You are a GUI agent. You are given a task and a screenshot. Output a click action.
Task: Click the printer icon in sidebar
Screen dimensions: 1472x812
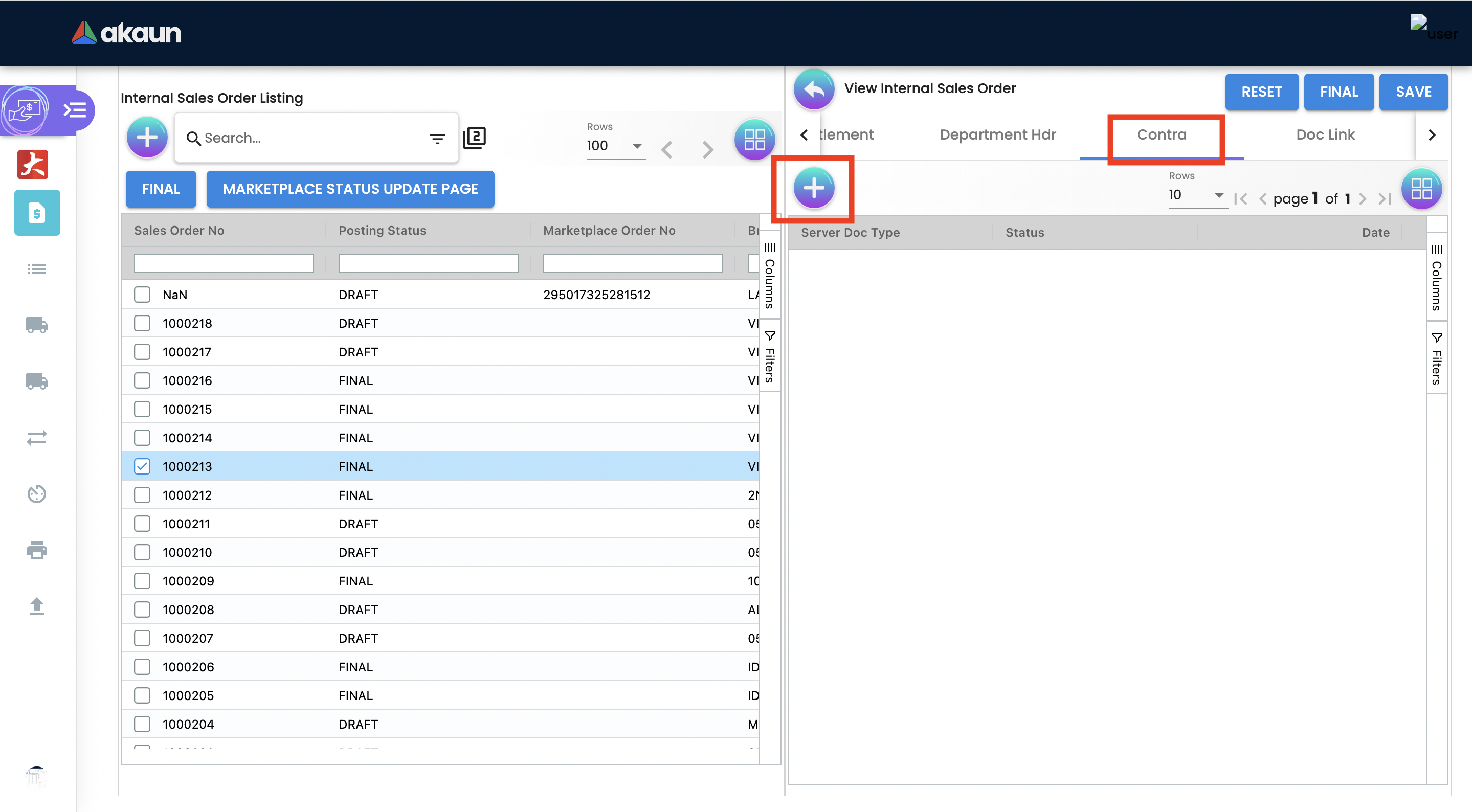pyautogui.click(x=37, y=550)
